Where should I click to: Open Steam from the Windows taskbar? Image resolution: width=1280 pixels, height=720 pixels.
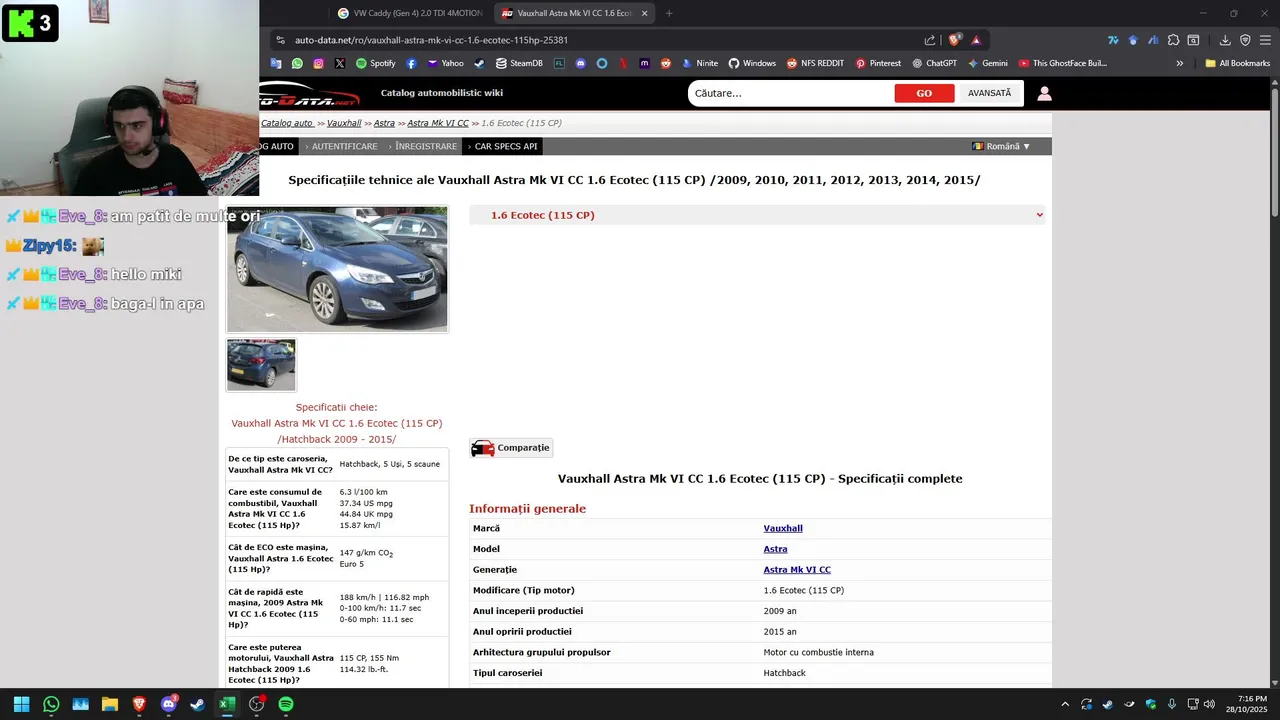point(198,704)
